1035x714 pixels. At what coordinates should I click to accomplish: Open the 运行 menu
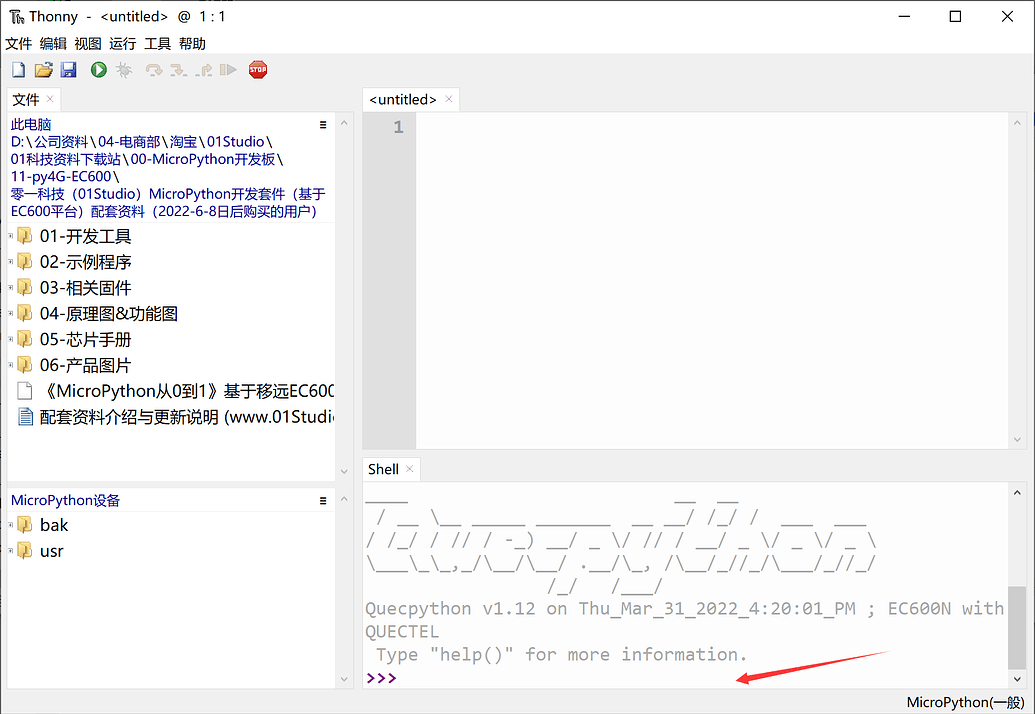pyautogui.click(x=123, y=44)
